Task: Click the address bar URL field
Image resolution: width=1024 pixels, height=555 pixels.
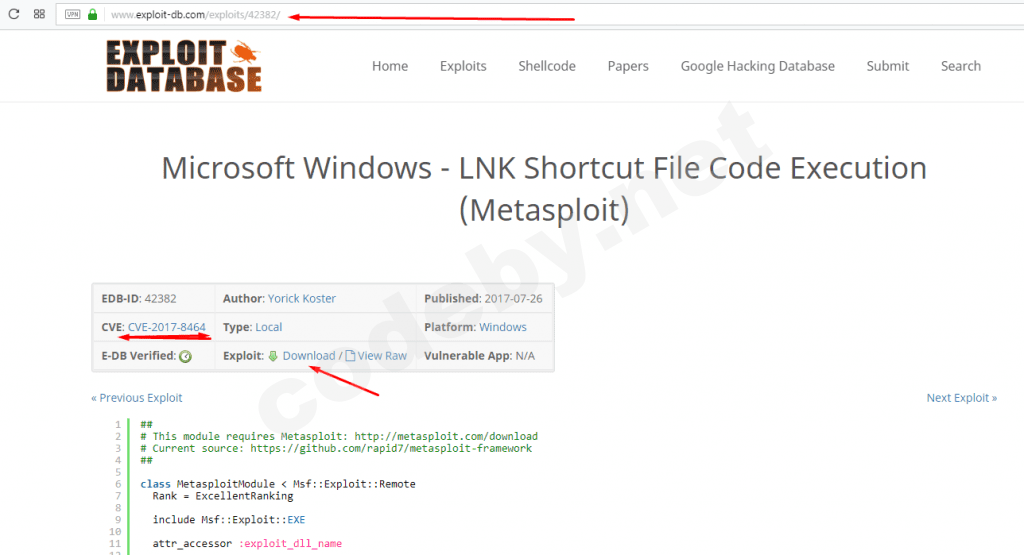Action: click(x=539, y=14)
